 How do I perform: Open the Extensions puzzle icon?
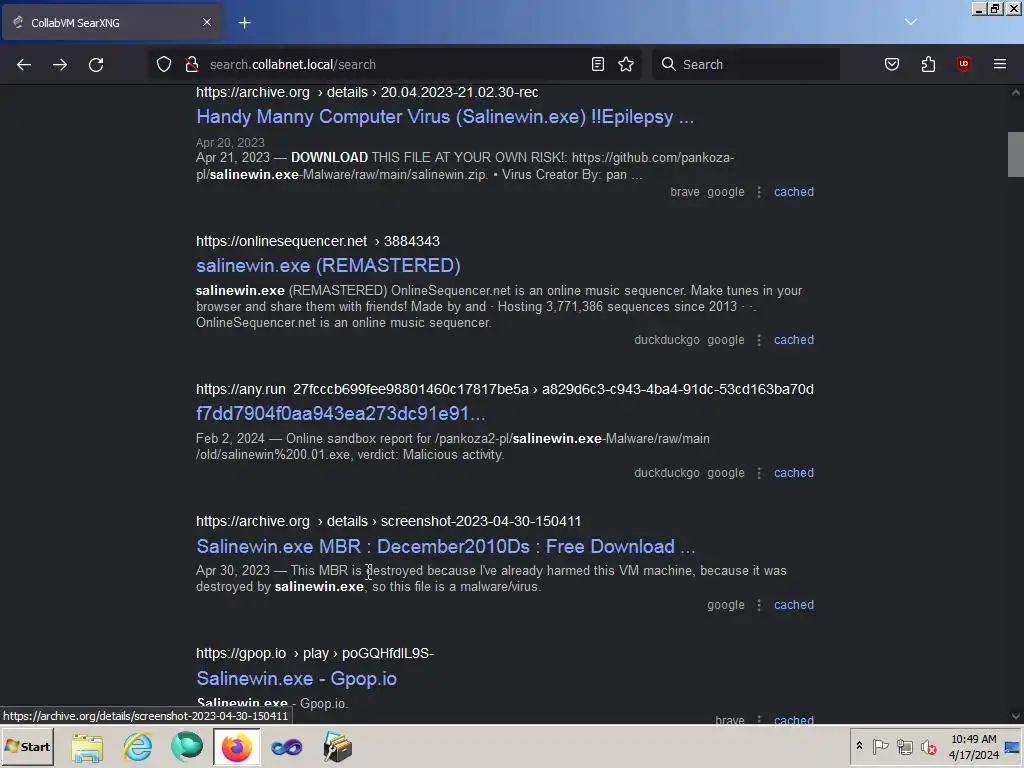928,64
